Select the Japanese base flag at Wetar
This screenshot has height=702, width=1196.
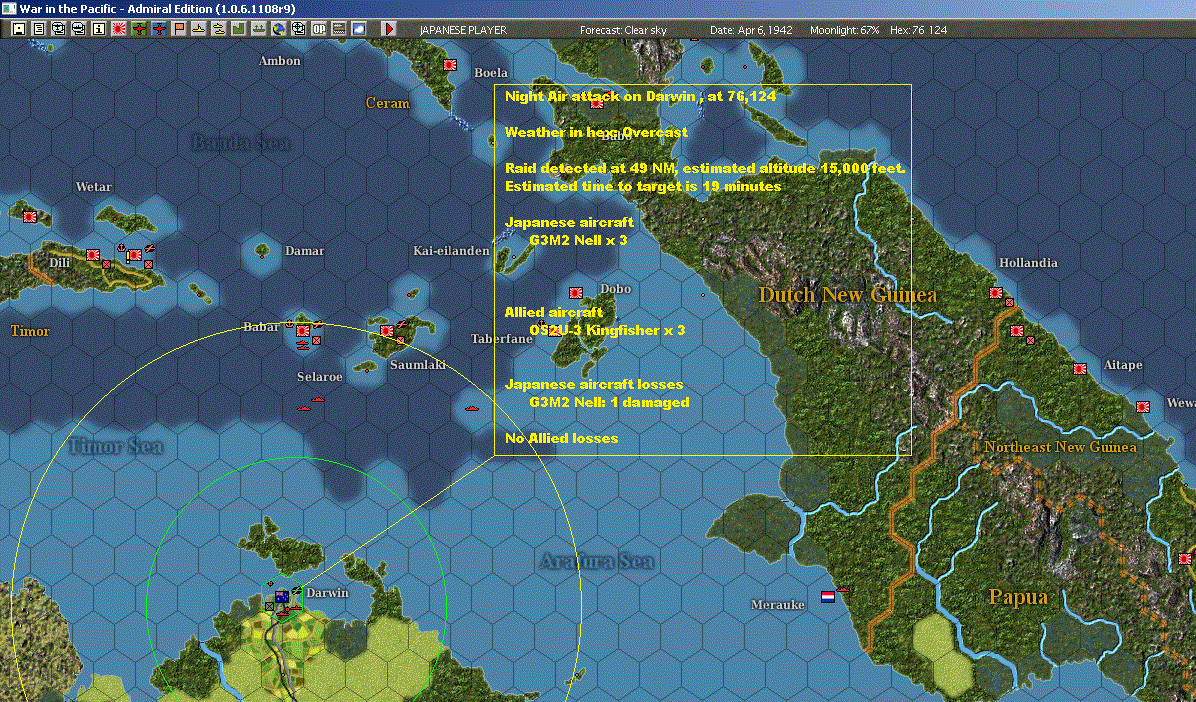pyautogui.click(x=30, y=217)
